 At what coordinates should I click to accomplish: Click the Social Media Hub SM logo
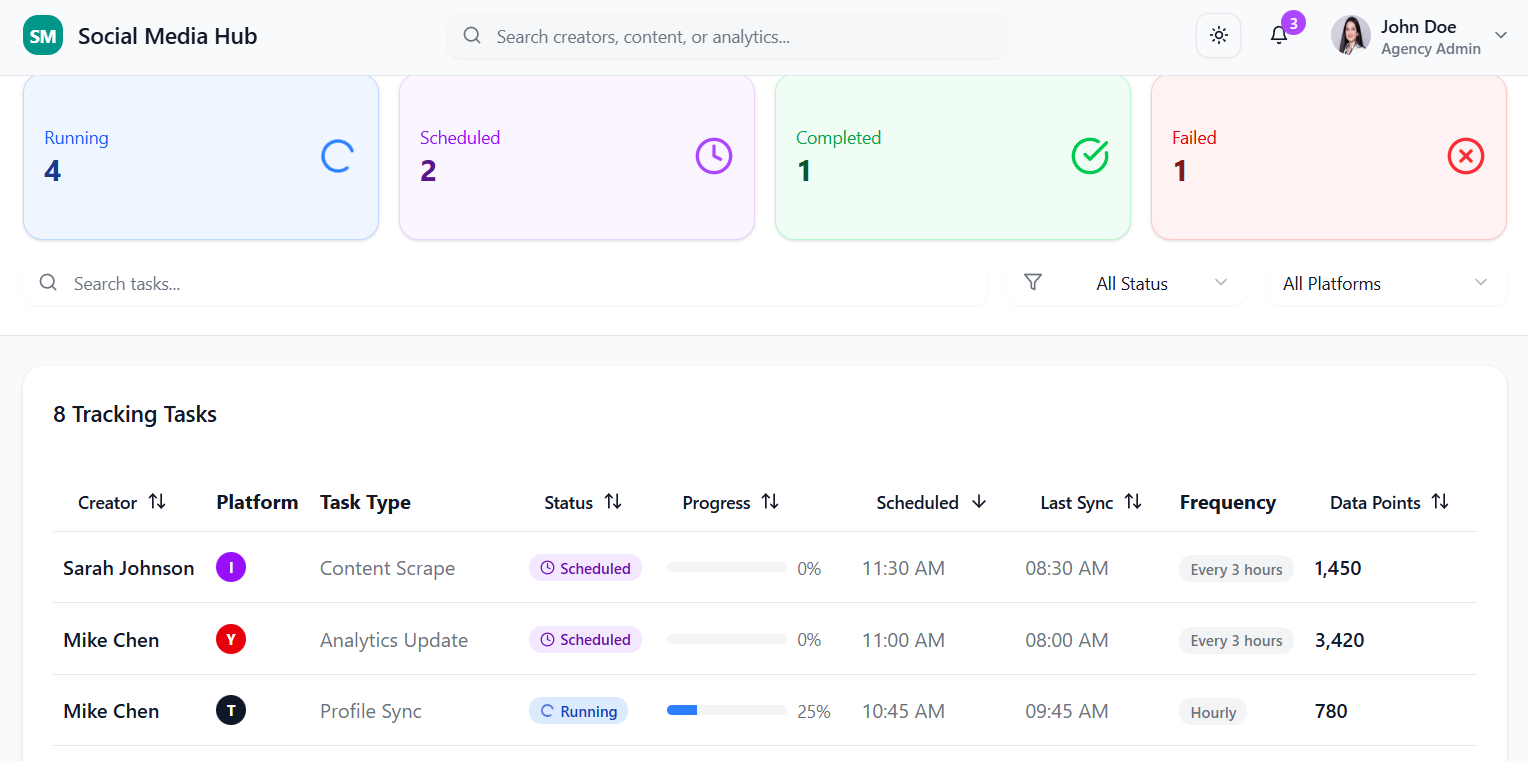tap(42, 35)
